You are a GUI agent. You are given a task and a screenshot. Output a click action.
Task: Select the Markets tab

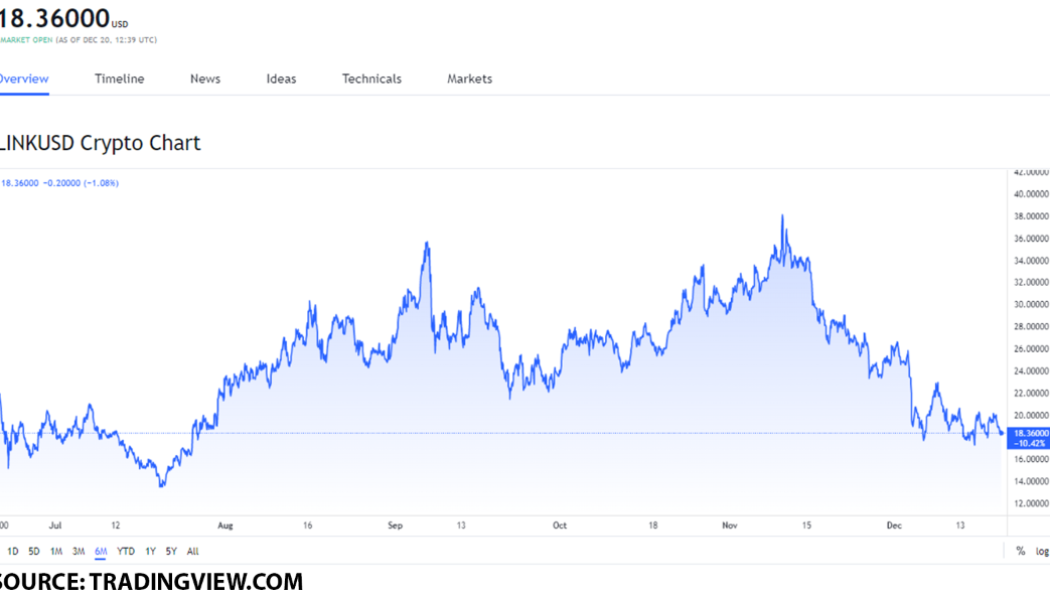point(469,79)
